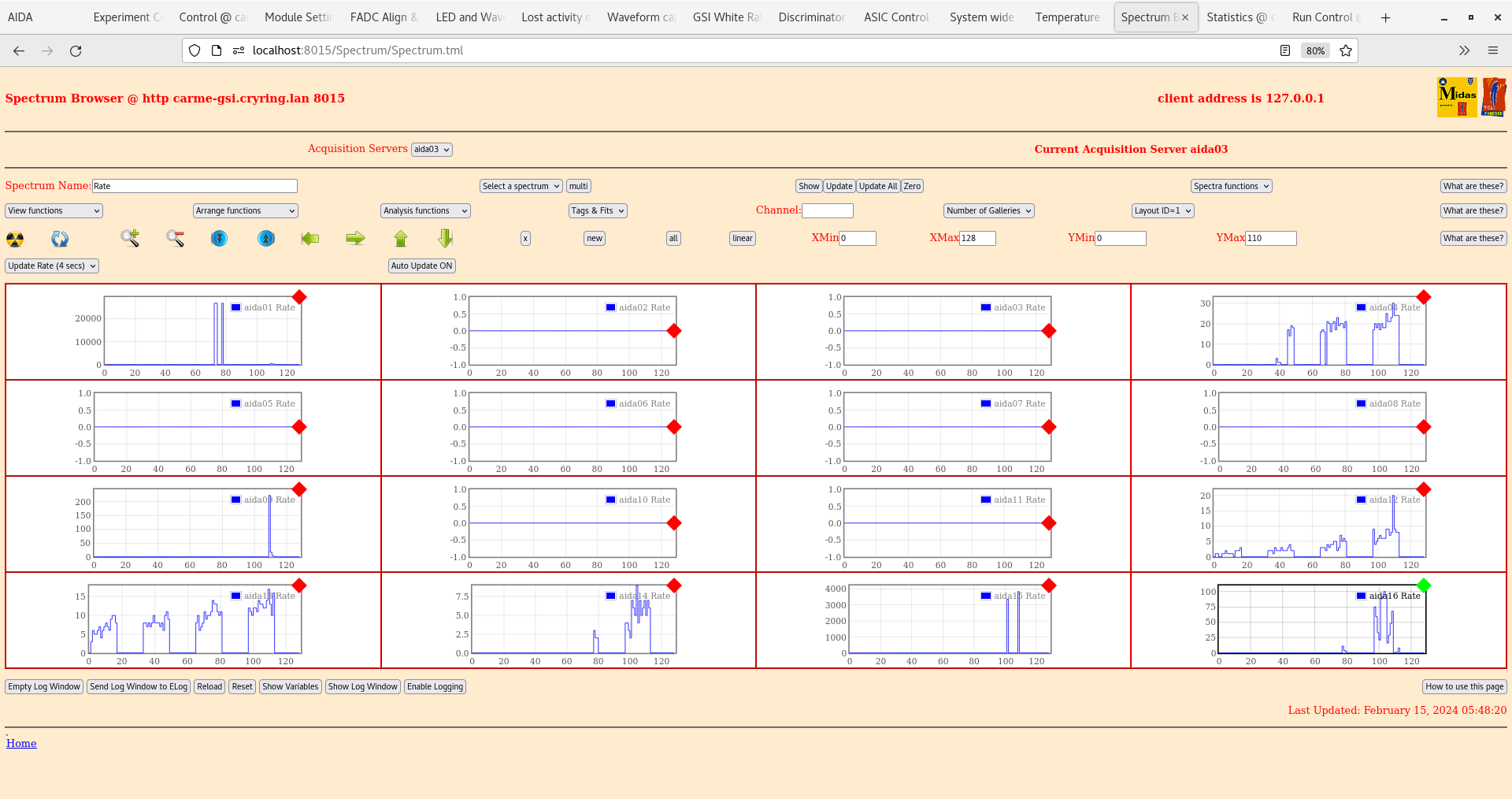Click the green diamond marker on aida16 plot
The height and width of the screenshot is (799, 1512).
pos(1423,585)
